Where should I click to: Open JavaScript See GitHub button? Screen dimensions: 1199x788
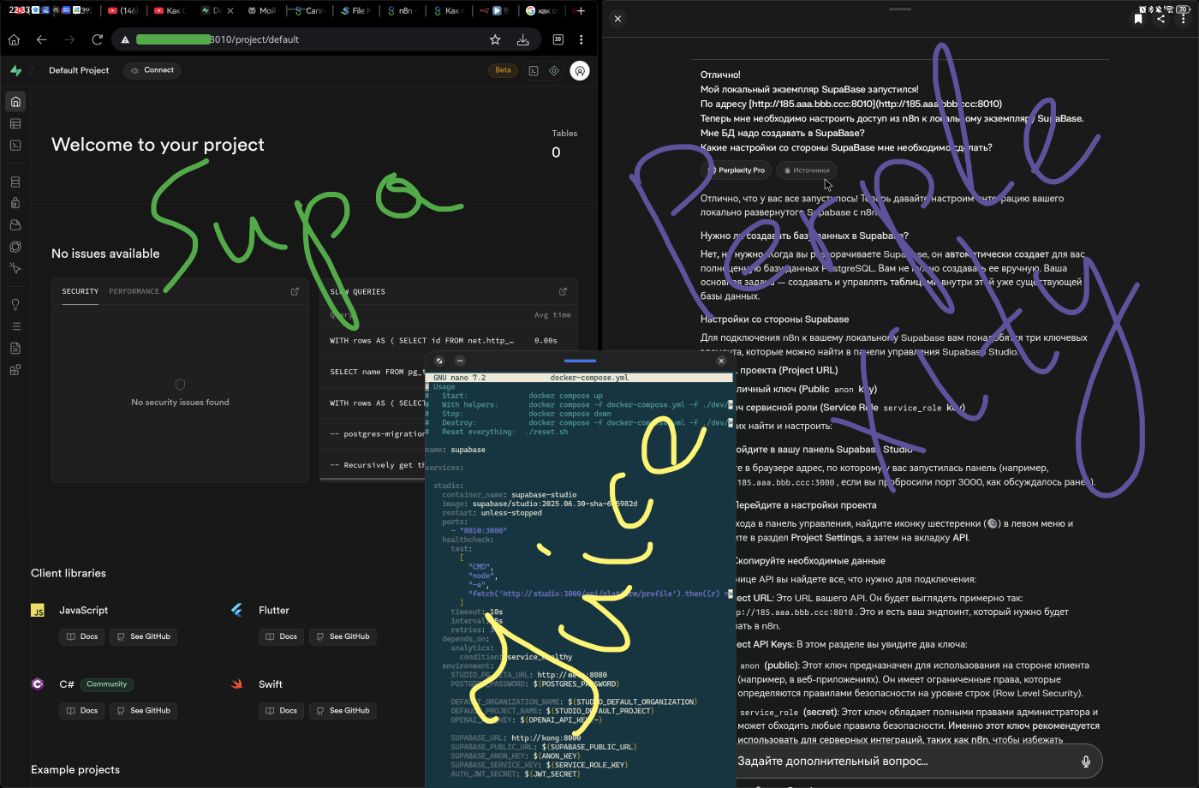click(143, 637)
